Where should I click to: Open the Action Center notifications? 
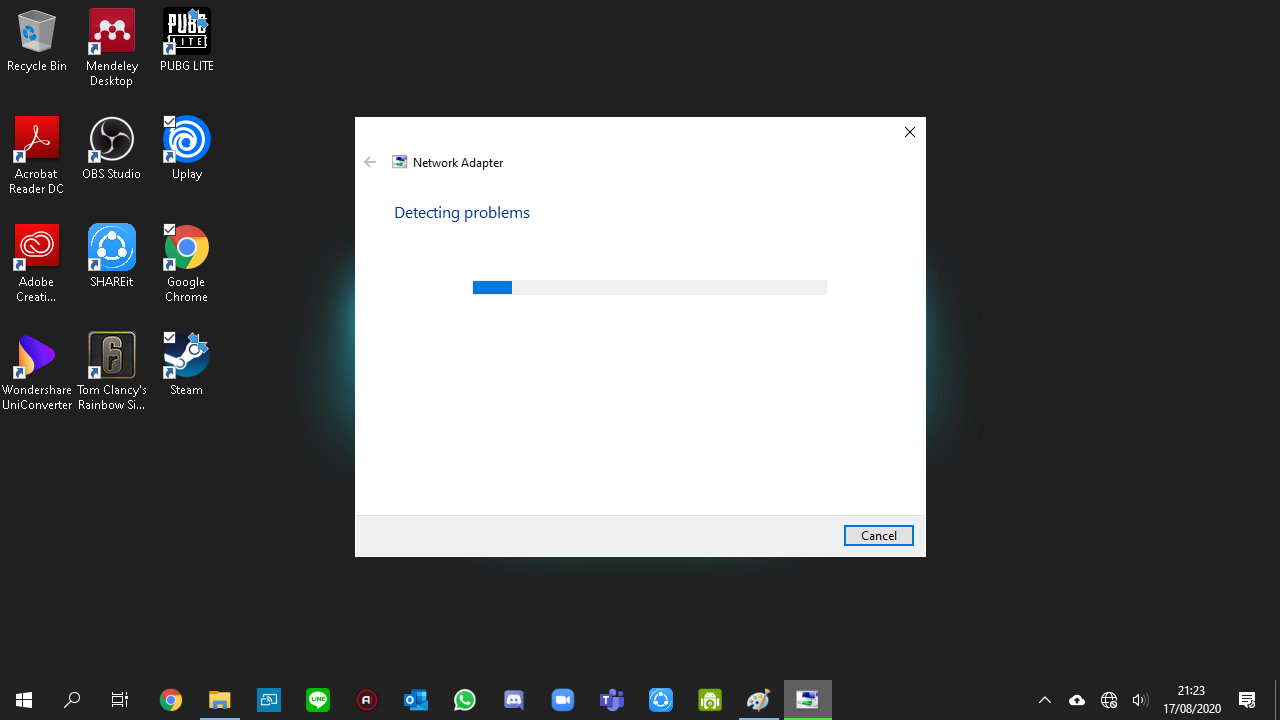1247,700
